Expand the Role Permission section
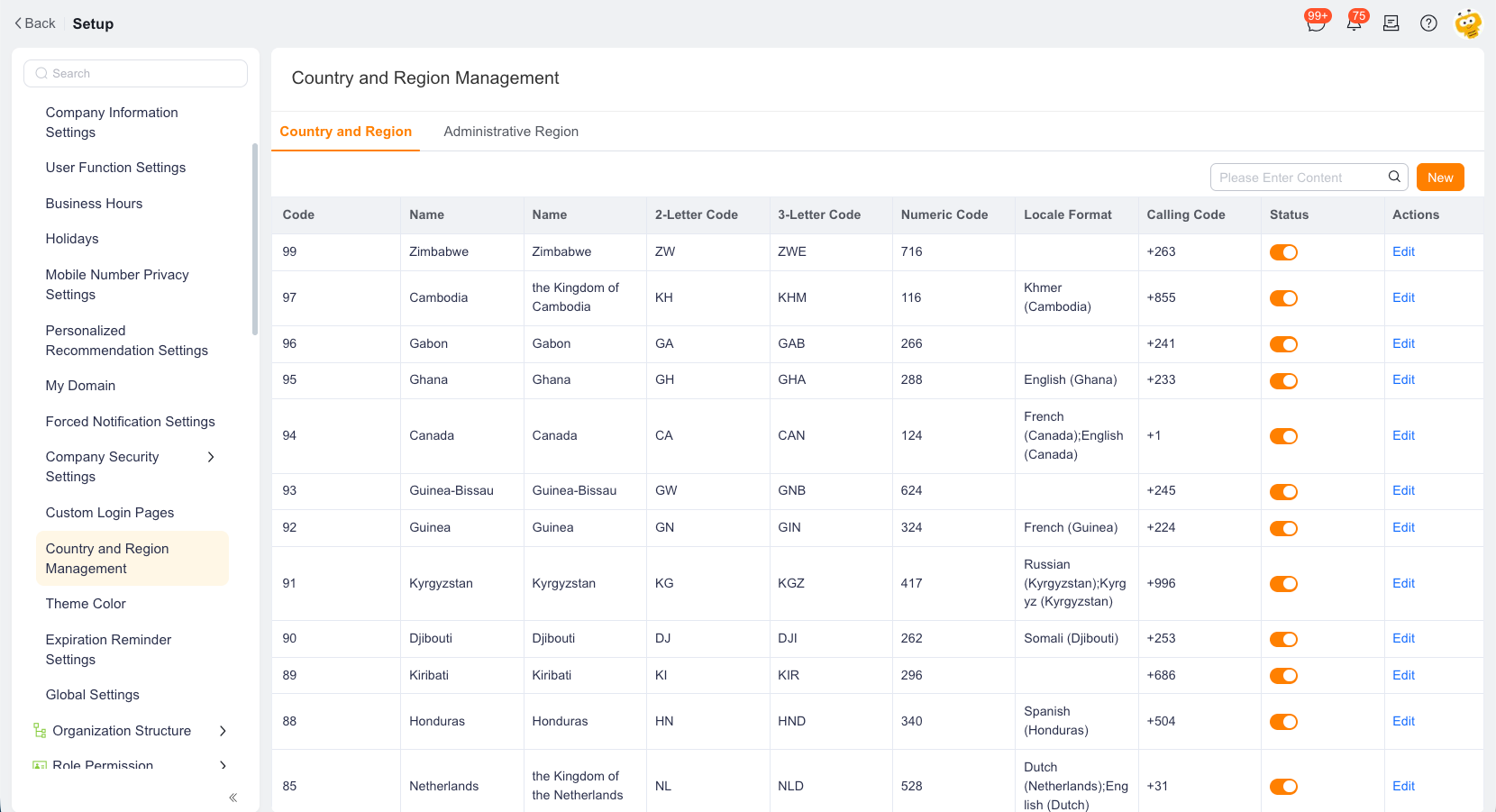1496x812 pixels. [x=223, y=765]
